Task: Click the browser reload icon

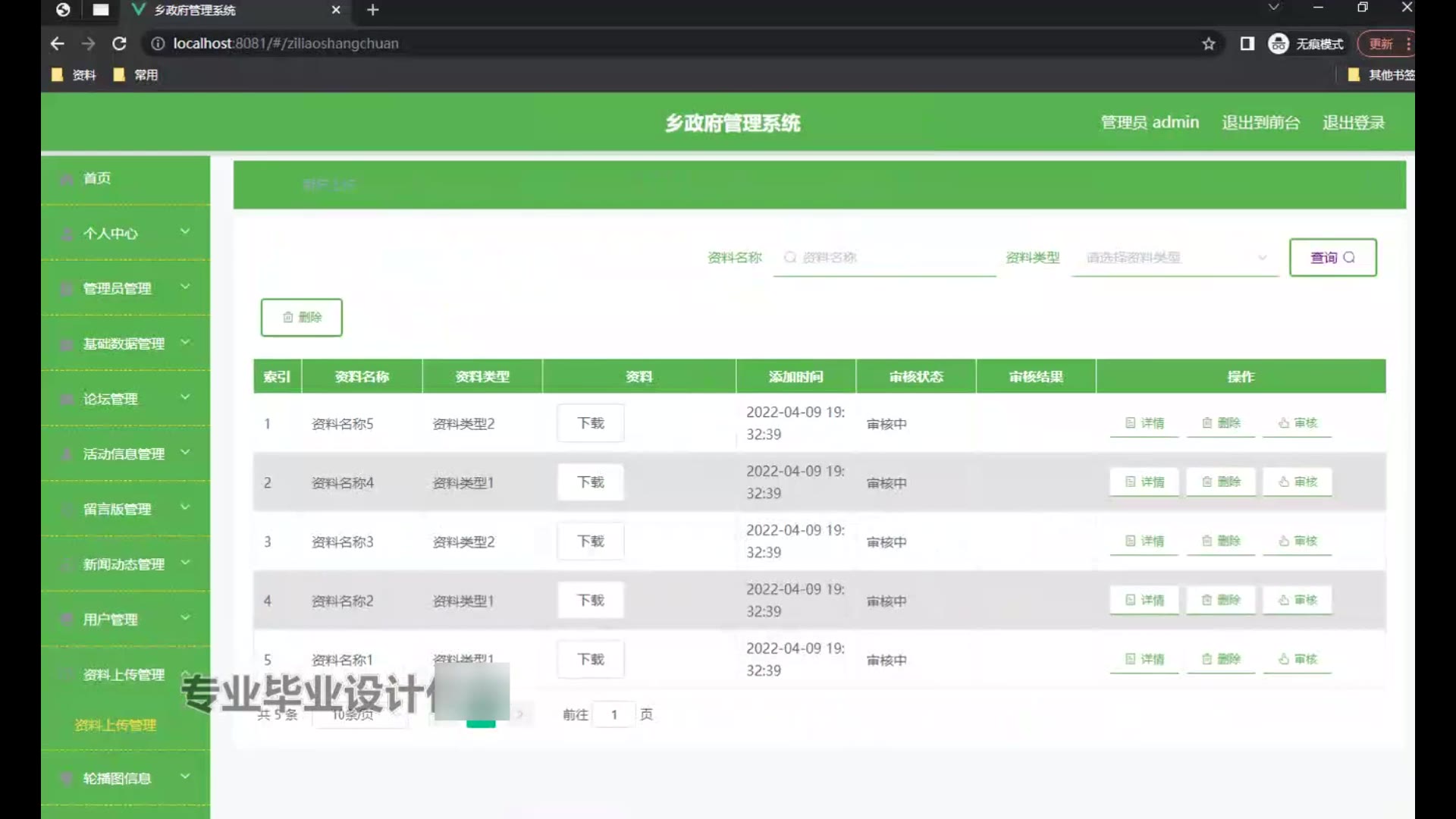Action: (119, 44)
